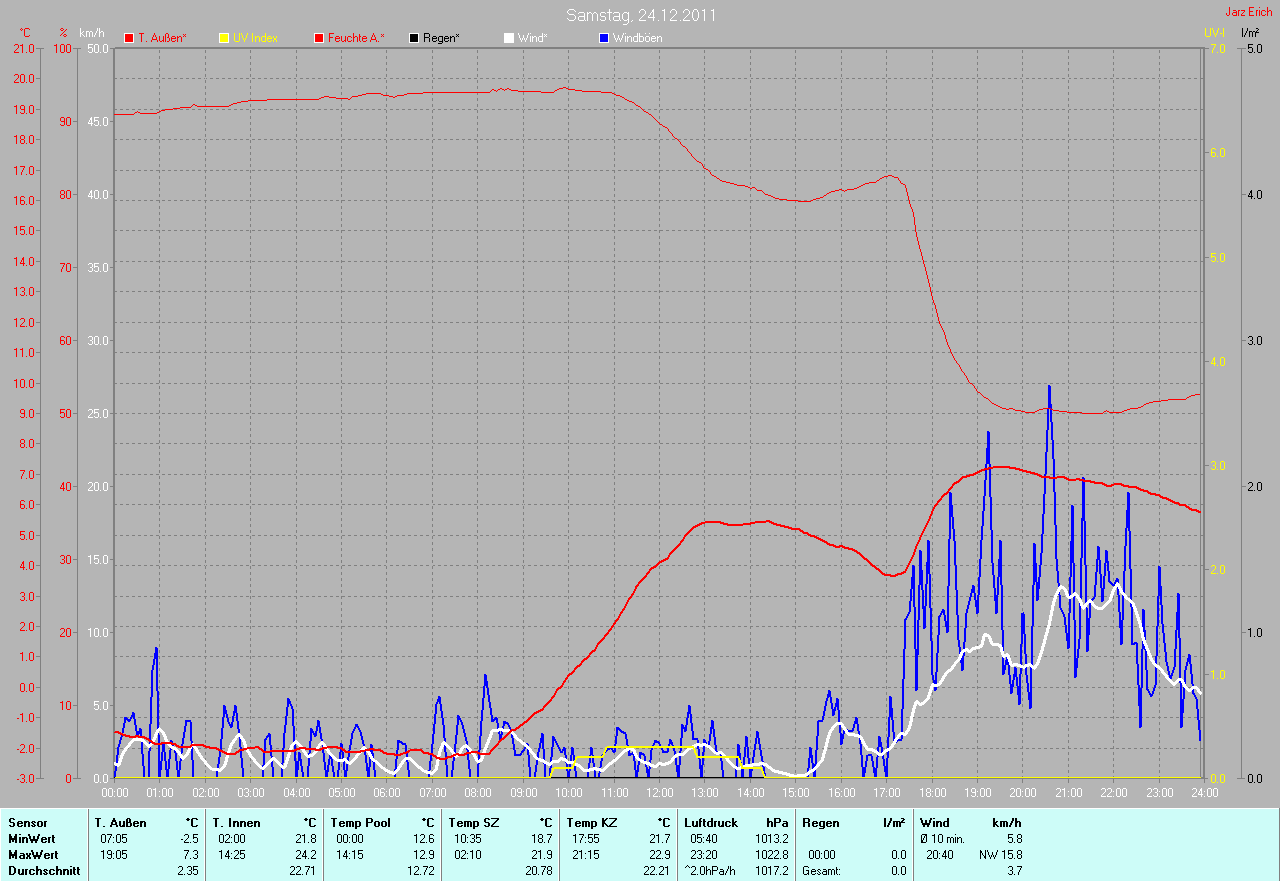
Task: Click the 'Temp SZ' column header
Action: pyautogui.click(x=474, y=823)
